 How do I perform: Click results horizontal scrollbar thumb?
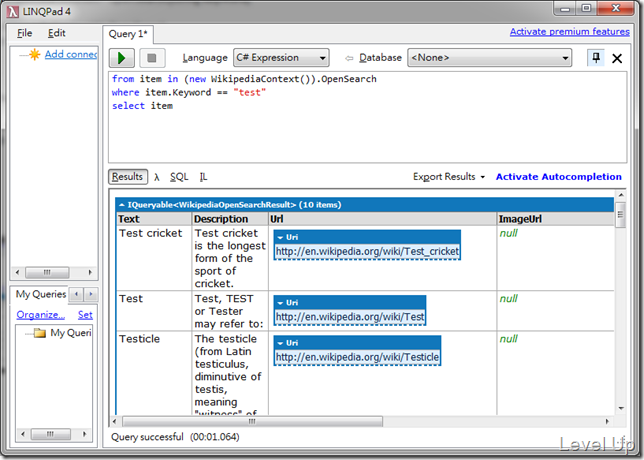coord(252,421)
